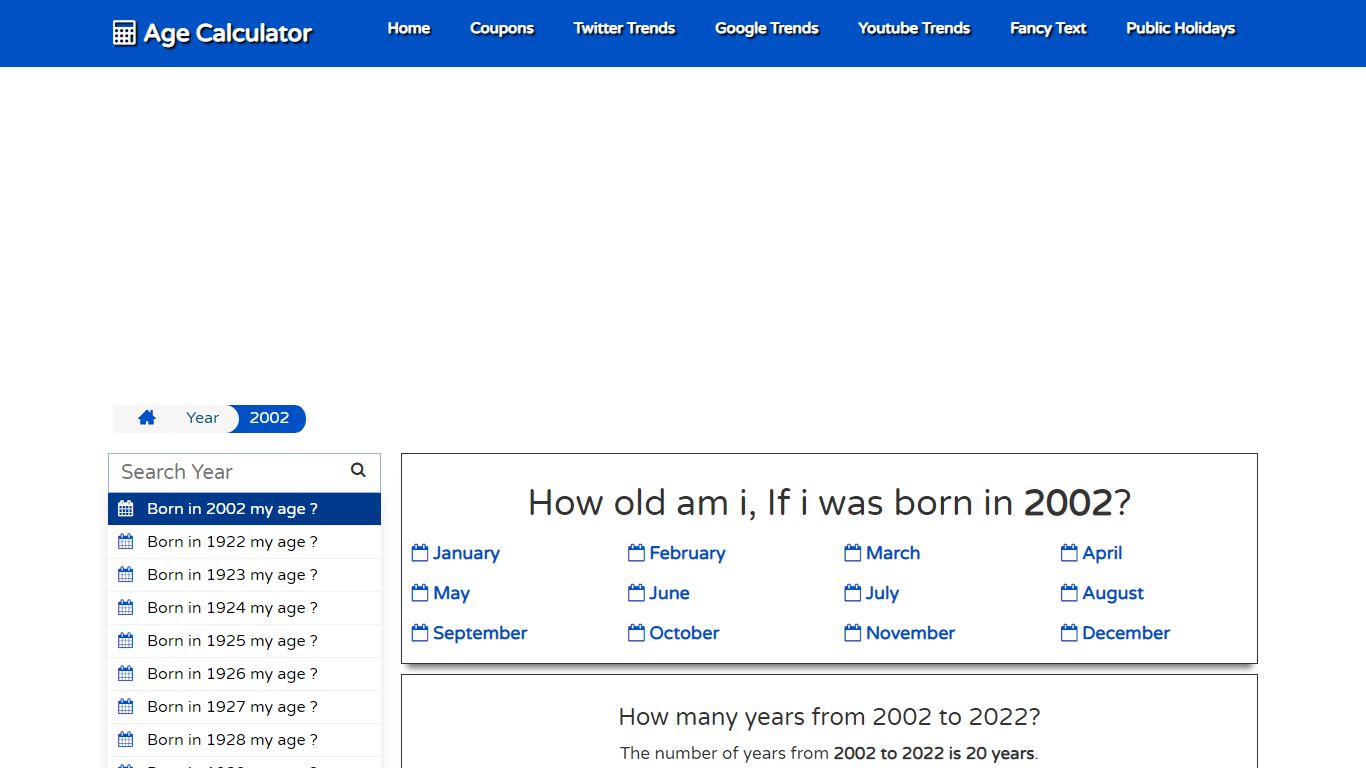This screenshot has height=768, width=1366.
Task: Click calendar icon beside October
Action: coord(636,633)
